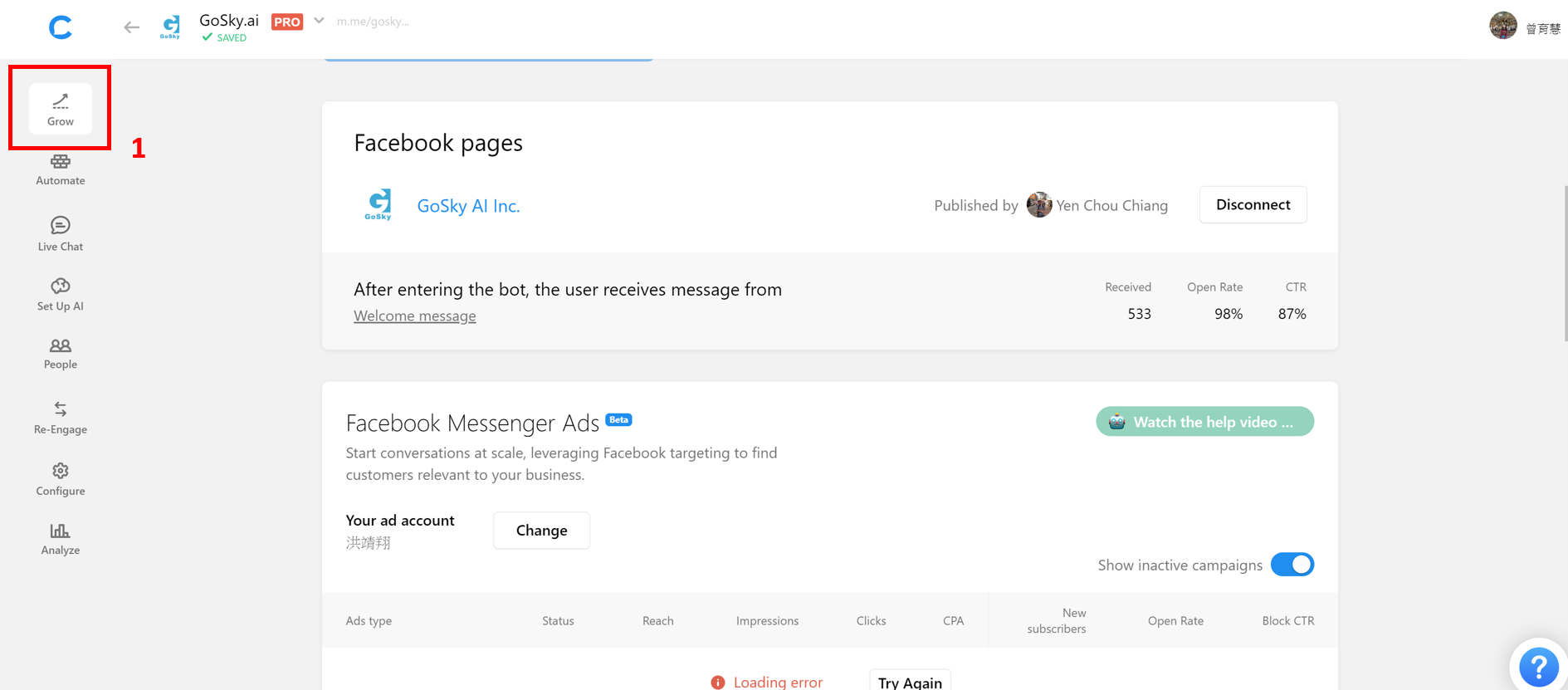Watch the help video

(x=1204, y=421)
